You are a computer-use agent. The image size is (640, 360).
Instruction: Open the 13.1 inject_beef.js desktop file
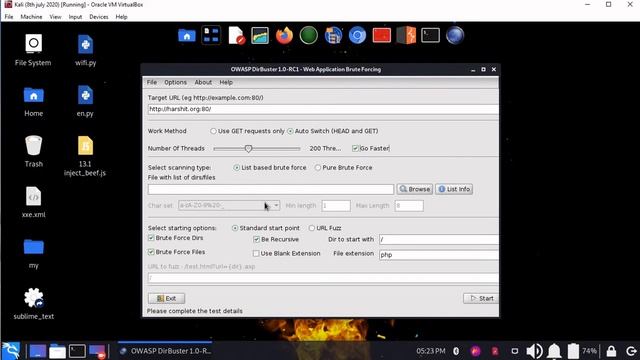coord(85,156)
